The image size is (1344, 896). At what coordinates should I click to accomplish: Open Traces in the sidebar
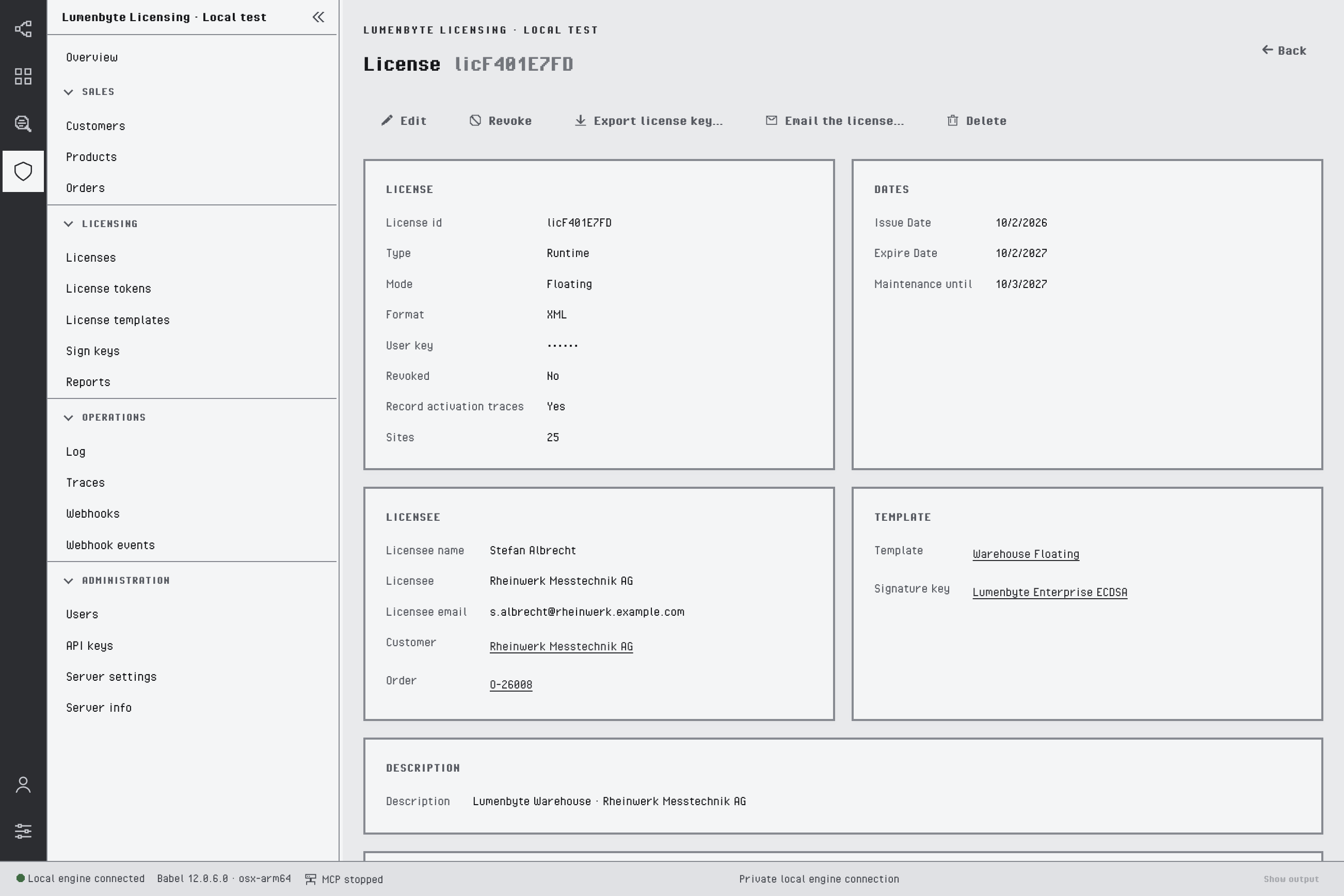point(85,483)
